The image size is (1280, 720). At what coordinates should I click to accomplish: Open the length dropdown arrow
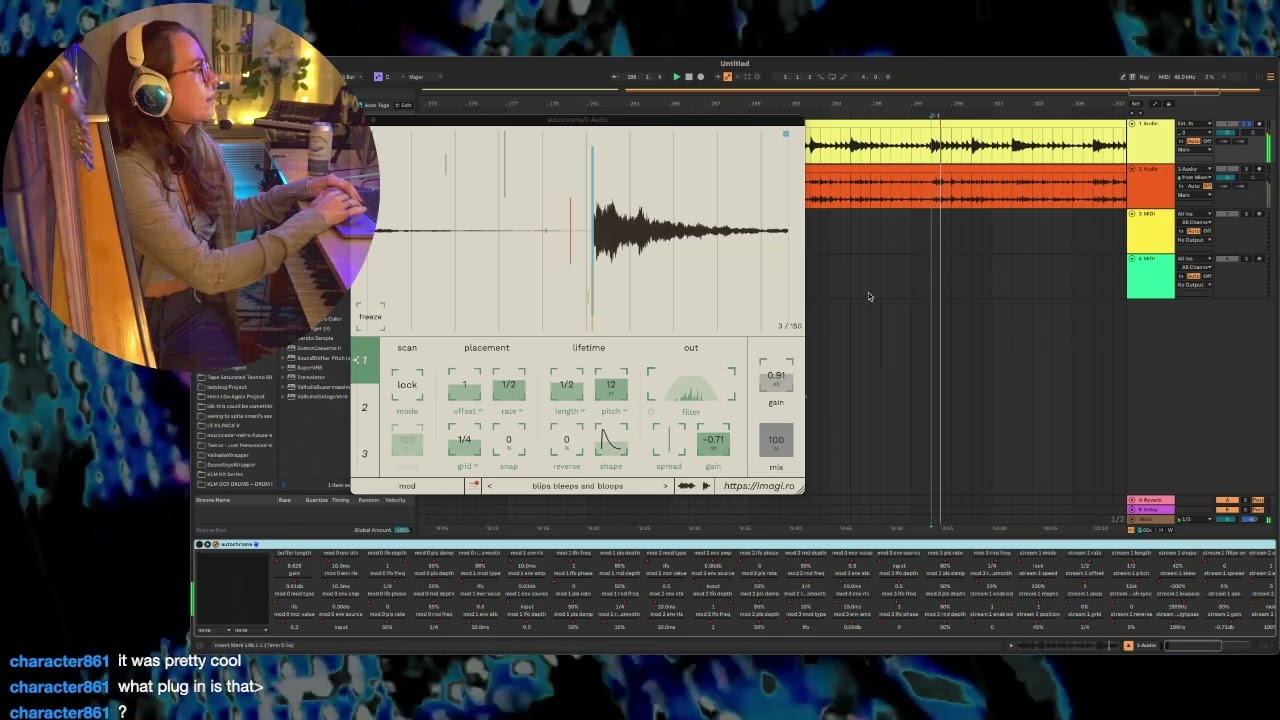click(585, 411)
